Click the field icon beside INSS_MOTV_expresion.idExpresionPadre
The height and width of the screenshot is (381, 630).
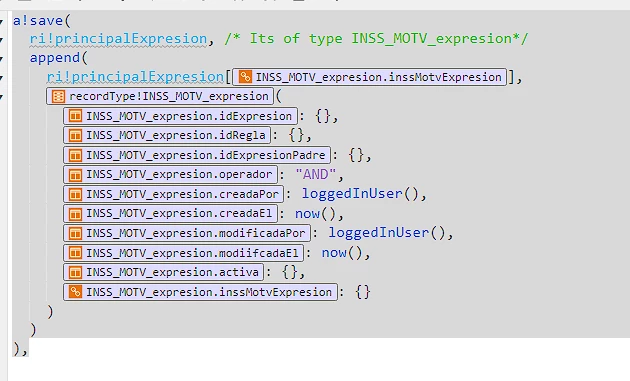pos(75,155)
